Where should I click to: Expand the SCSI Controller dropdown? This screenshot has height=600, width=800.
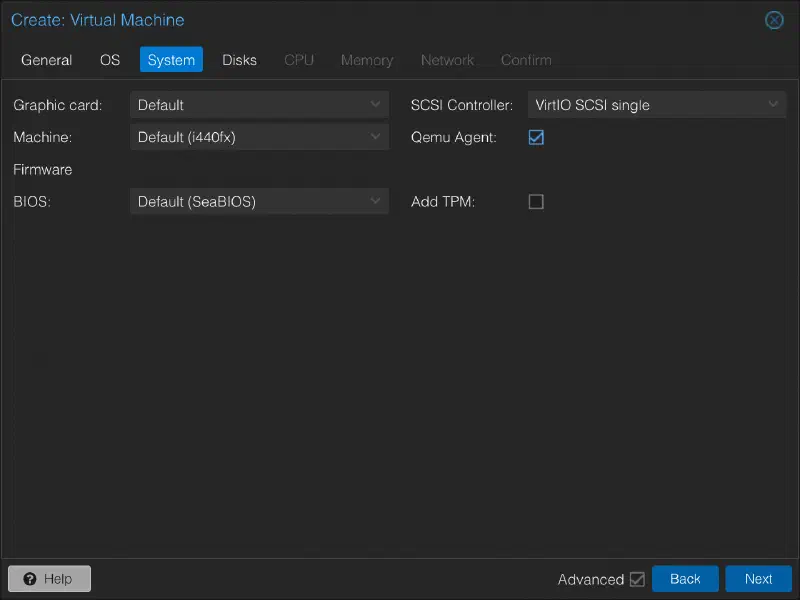click(657, 105)
